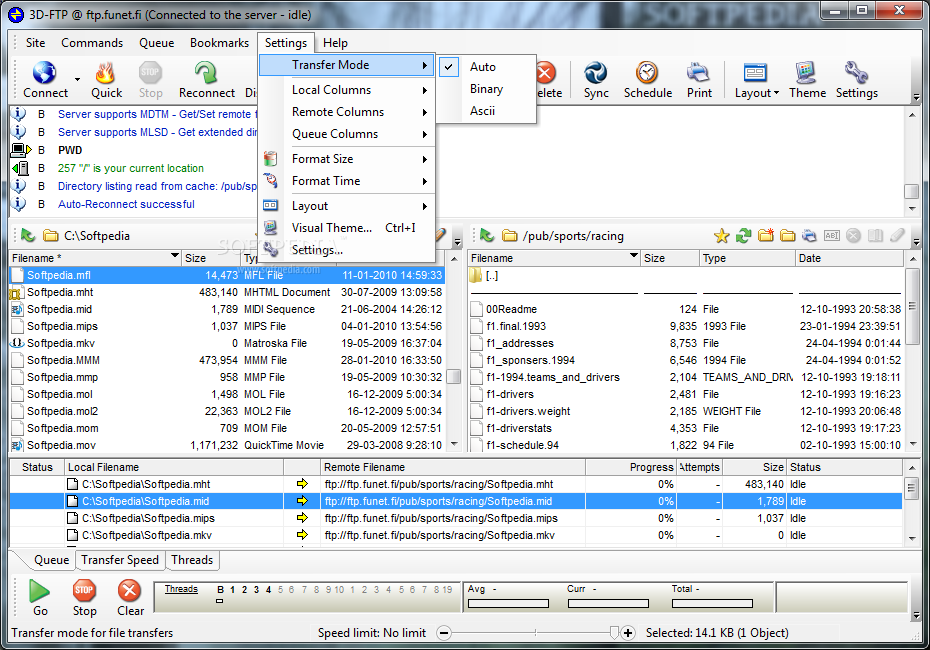This screenshot has height=650, width=930.
Task: Open the Queue menu in menu bar
Action: [157, 43]
